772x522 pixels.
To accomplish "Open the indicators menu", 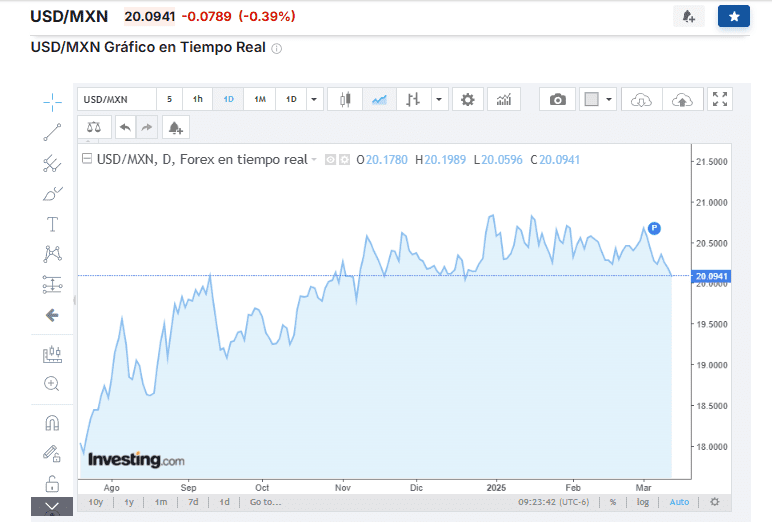I will pos(504,99).
